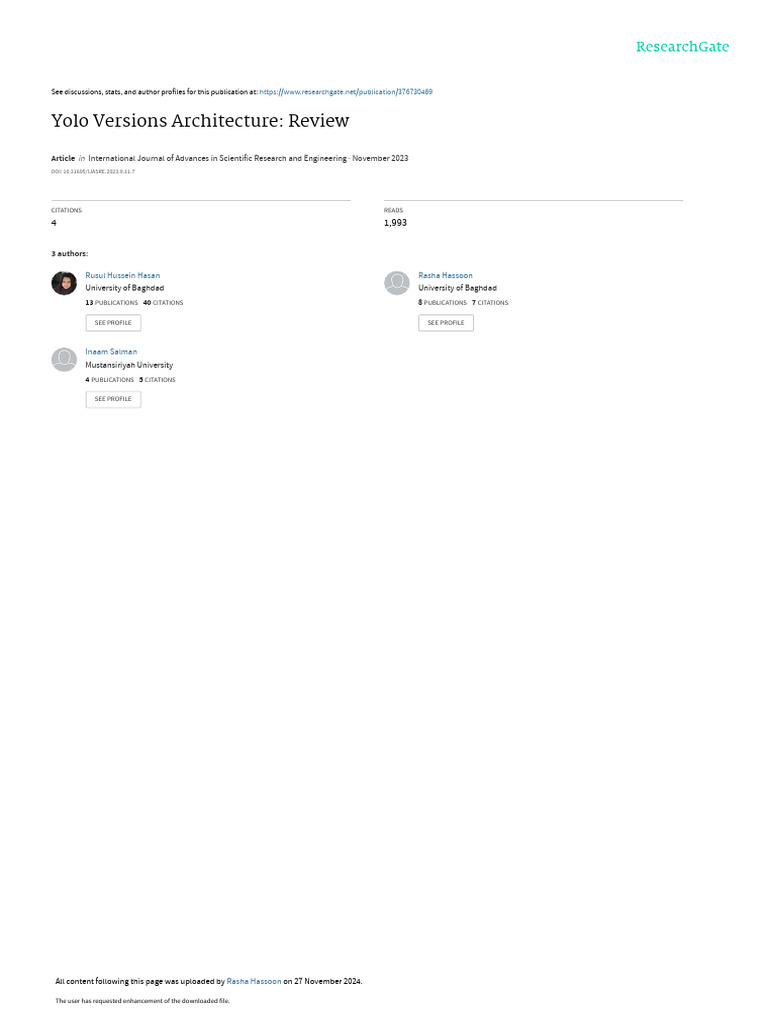Click Inaam Salman's 4 publications stat
768x1024 pixels.
[110, 379]
